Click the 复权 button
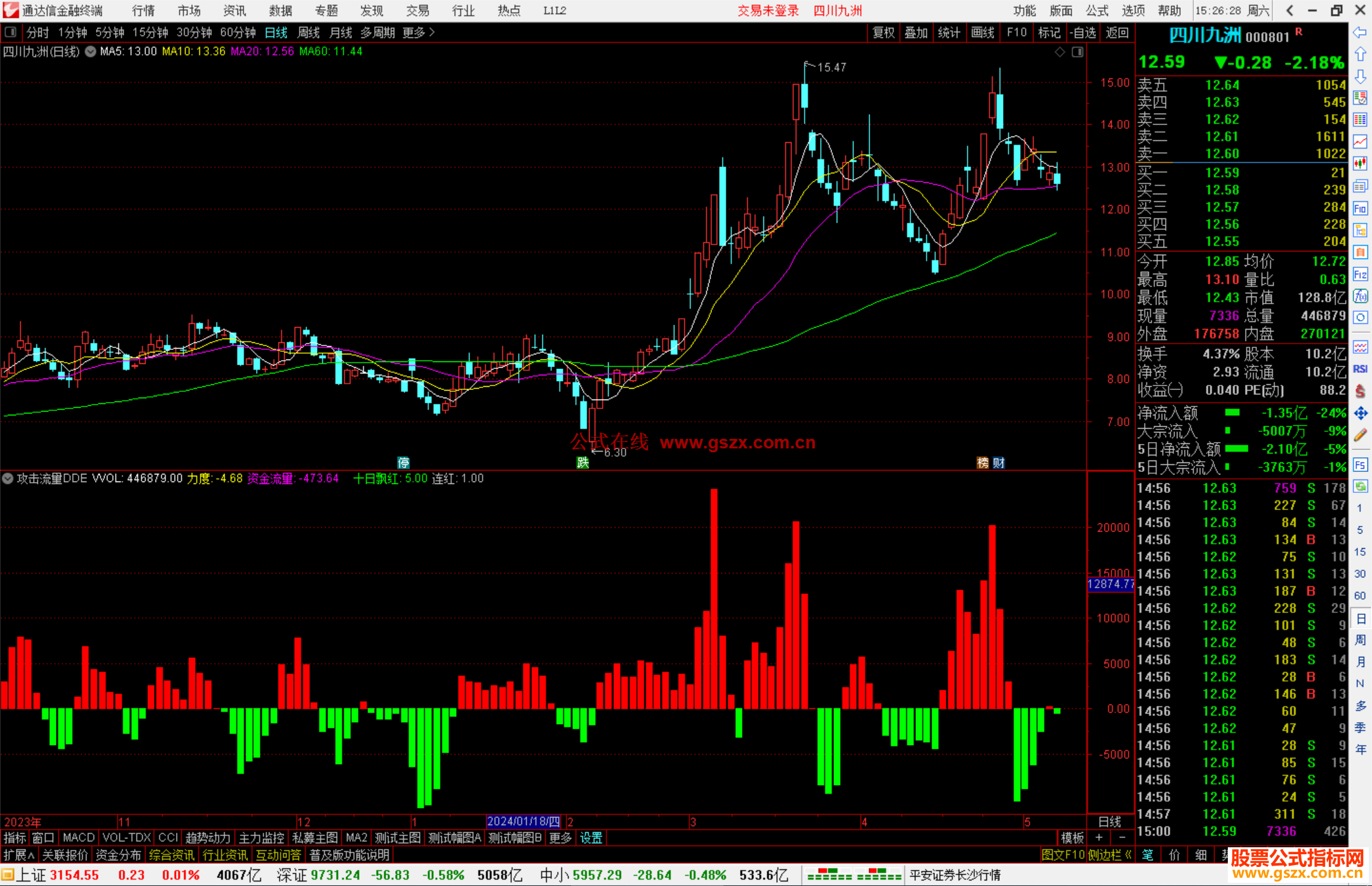Screen dimensions: 1372x886 pyautogui.click(x=883, y=32)
